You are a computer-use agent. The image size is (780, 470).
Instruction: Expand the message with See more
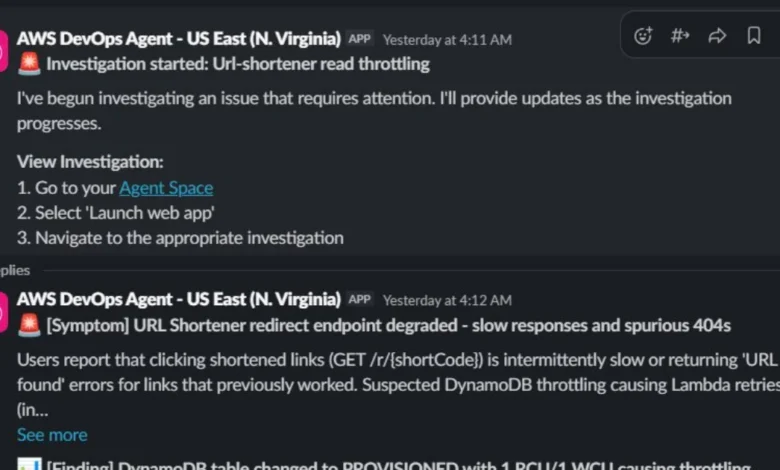(52, 434)
